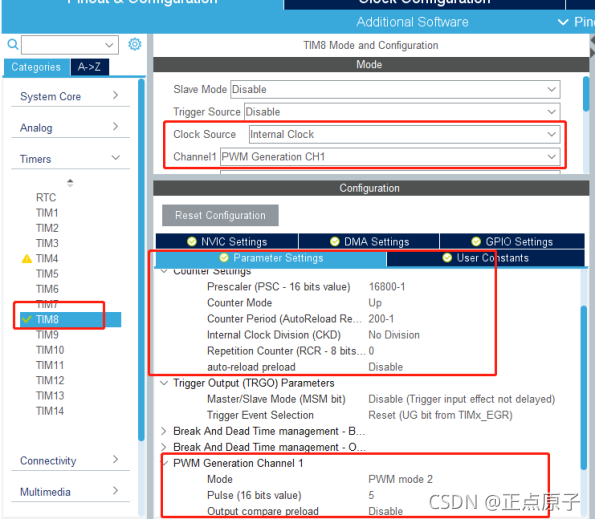Open DMA Settings tab
Viewport: 595px width, 520px height.
click(x=369, y=241)
